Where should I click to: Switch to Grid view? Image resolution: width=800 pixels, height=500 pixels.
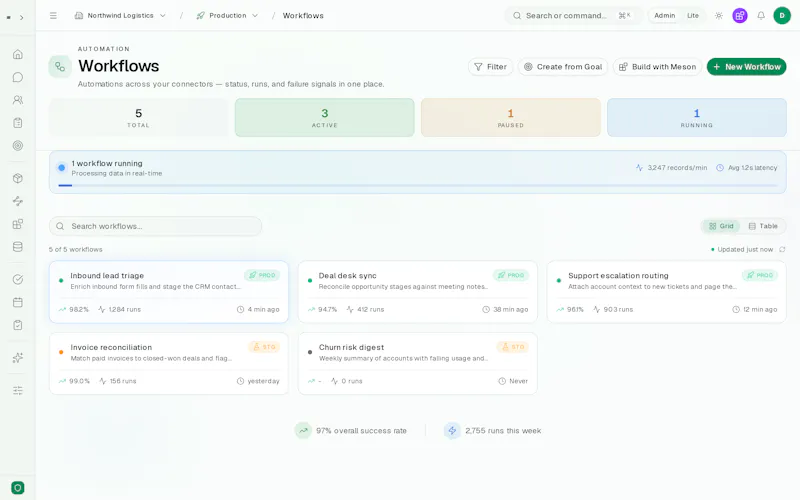coord(721,226)
